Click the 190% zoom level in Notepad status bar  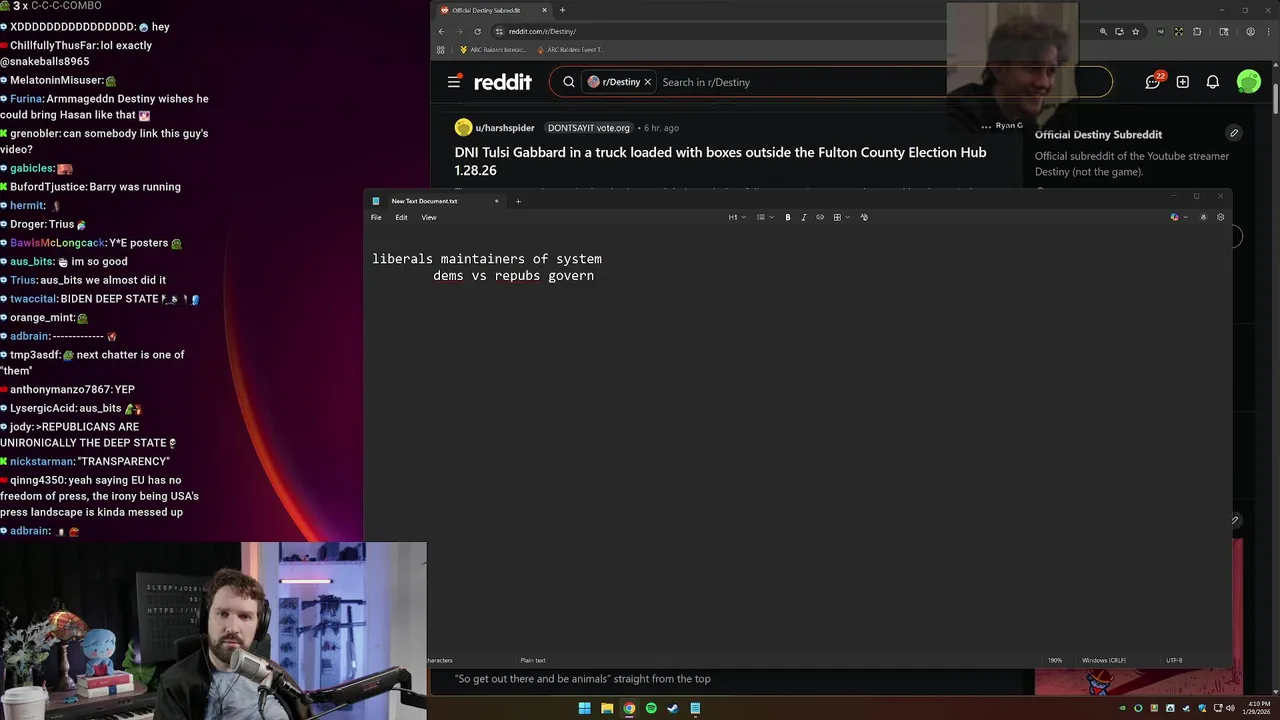1055,660
